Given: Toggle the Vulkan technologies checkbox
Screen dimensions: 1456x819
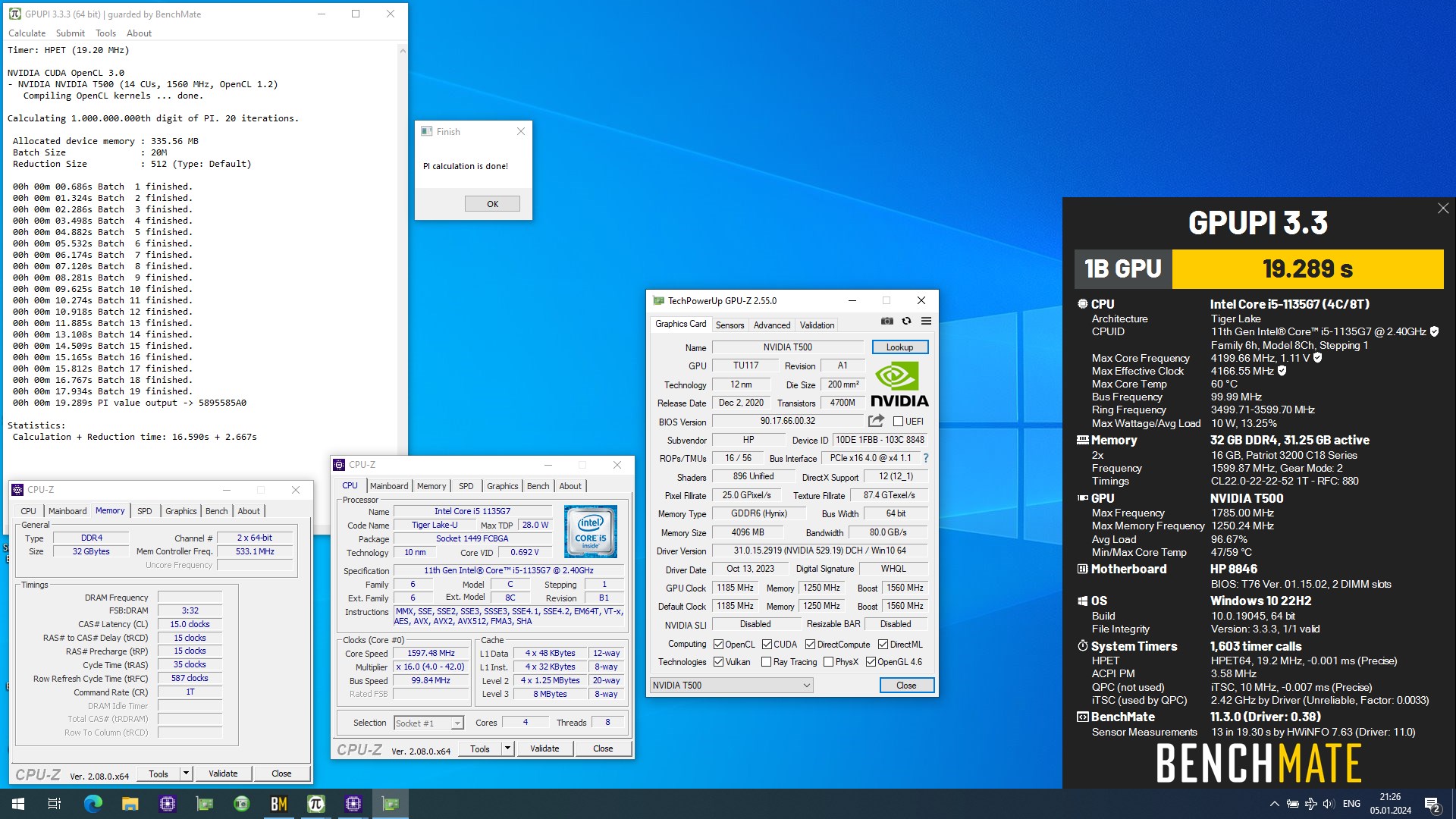Looking at the screenshot, I should click(x=718, y=662).
